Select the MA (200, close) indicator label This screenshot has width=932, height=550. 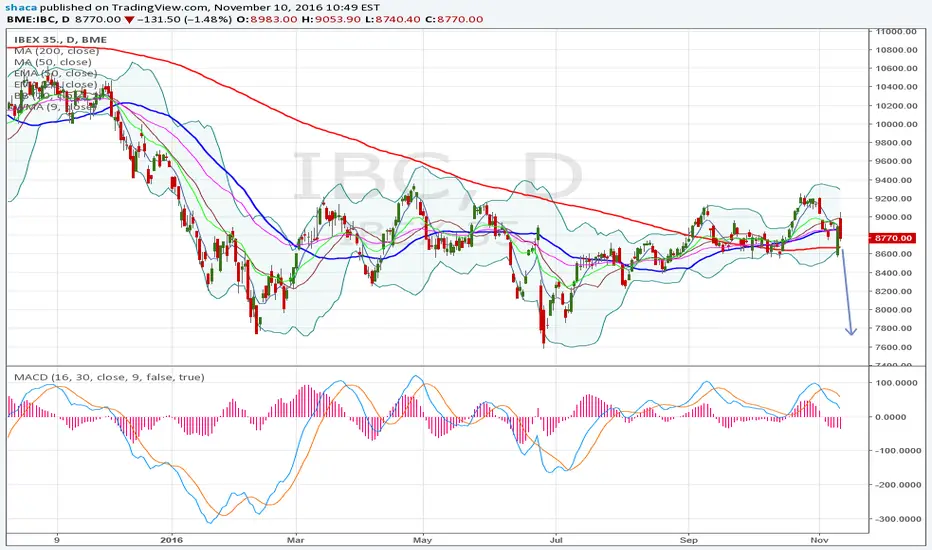[56, 51]
